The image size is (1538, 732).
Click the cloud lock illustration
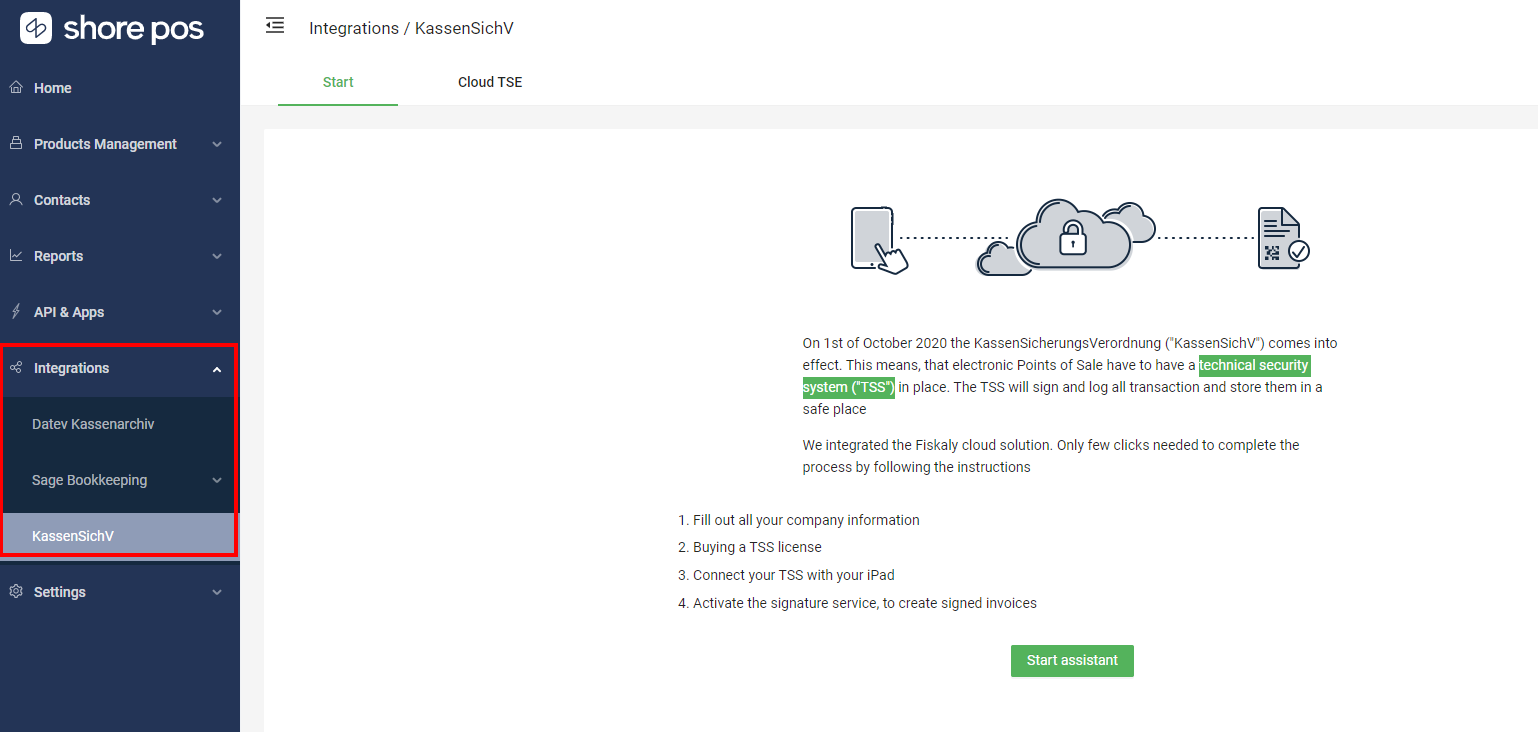1067,237
